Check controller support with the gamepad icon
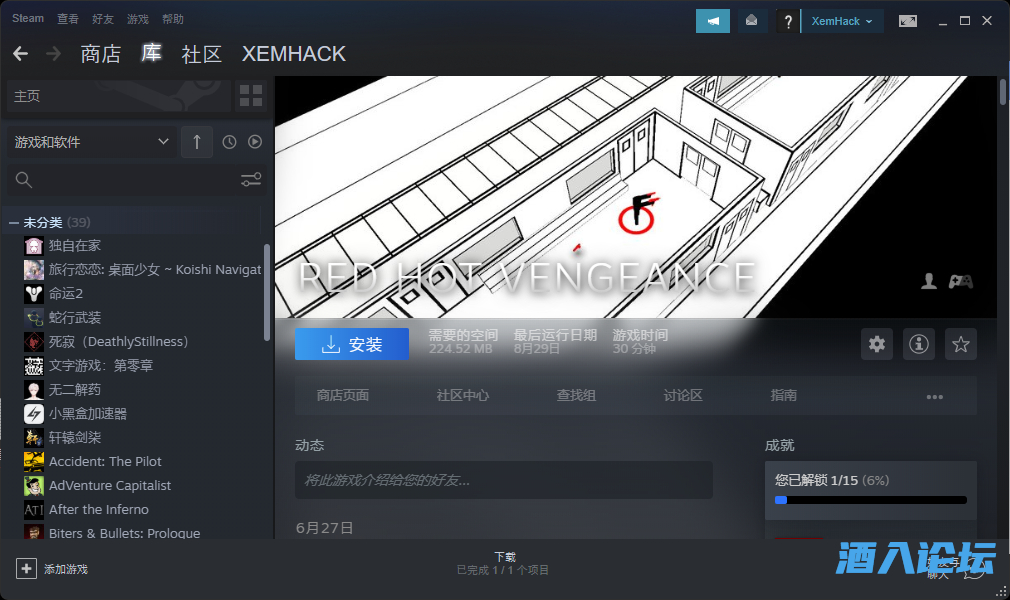This screenshot has width=1010, height=600. 960,281
